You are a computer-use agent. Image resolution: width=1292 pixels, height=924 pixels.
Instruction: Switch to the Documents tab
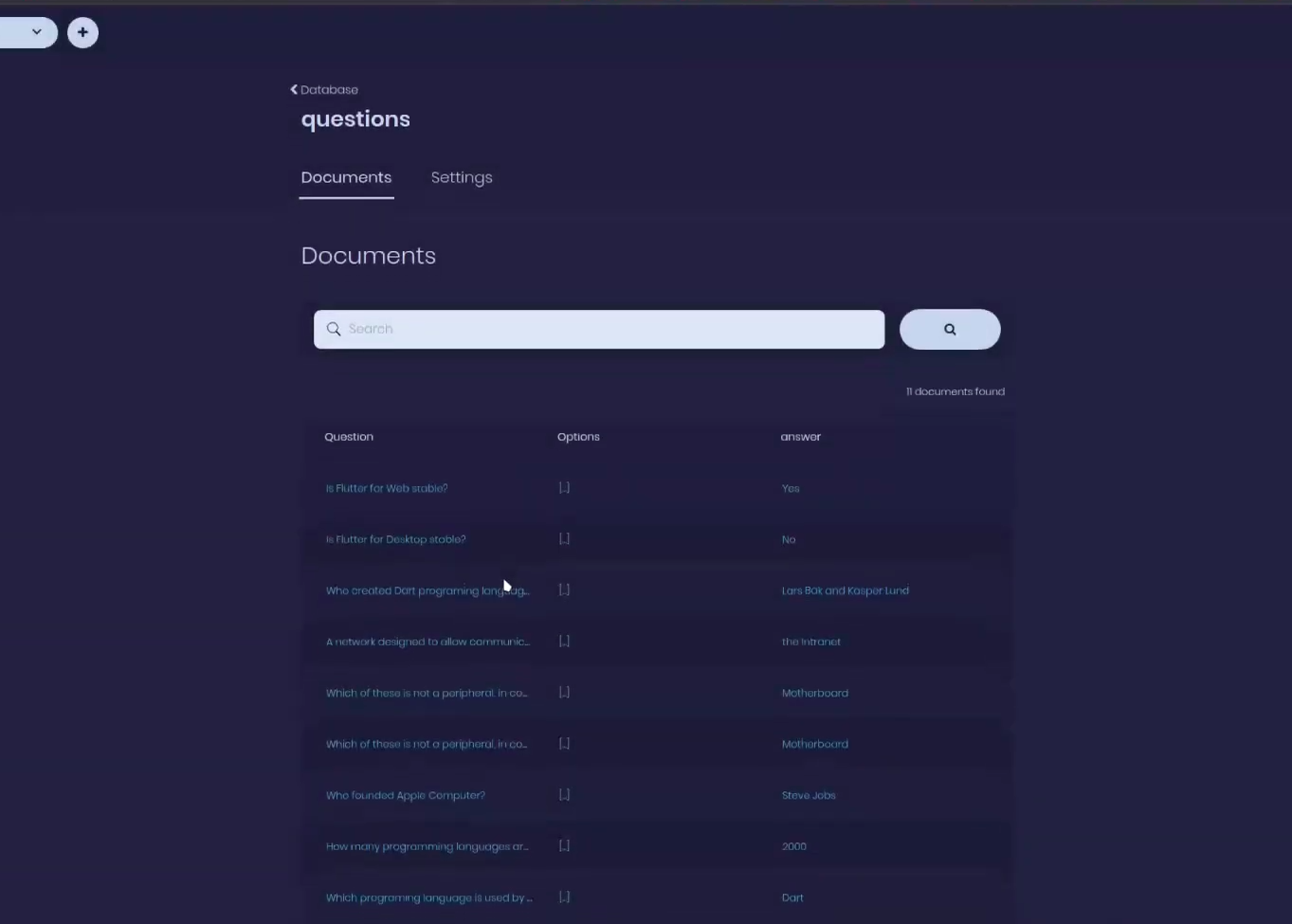346,177
